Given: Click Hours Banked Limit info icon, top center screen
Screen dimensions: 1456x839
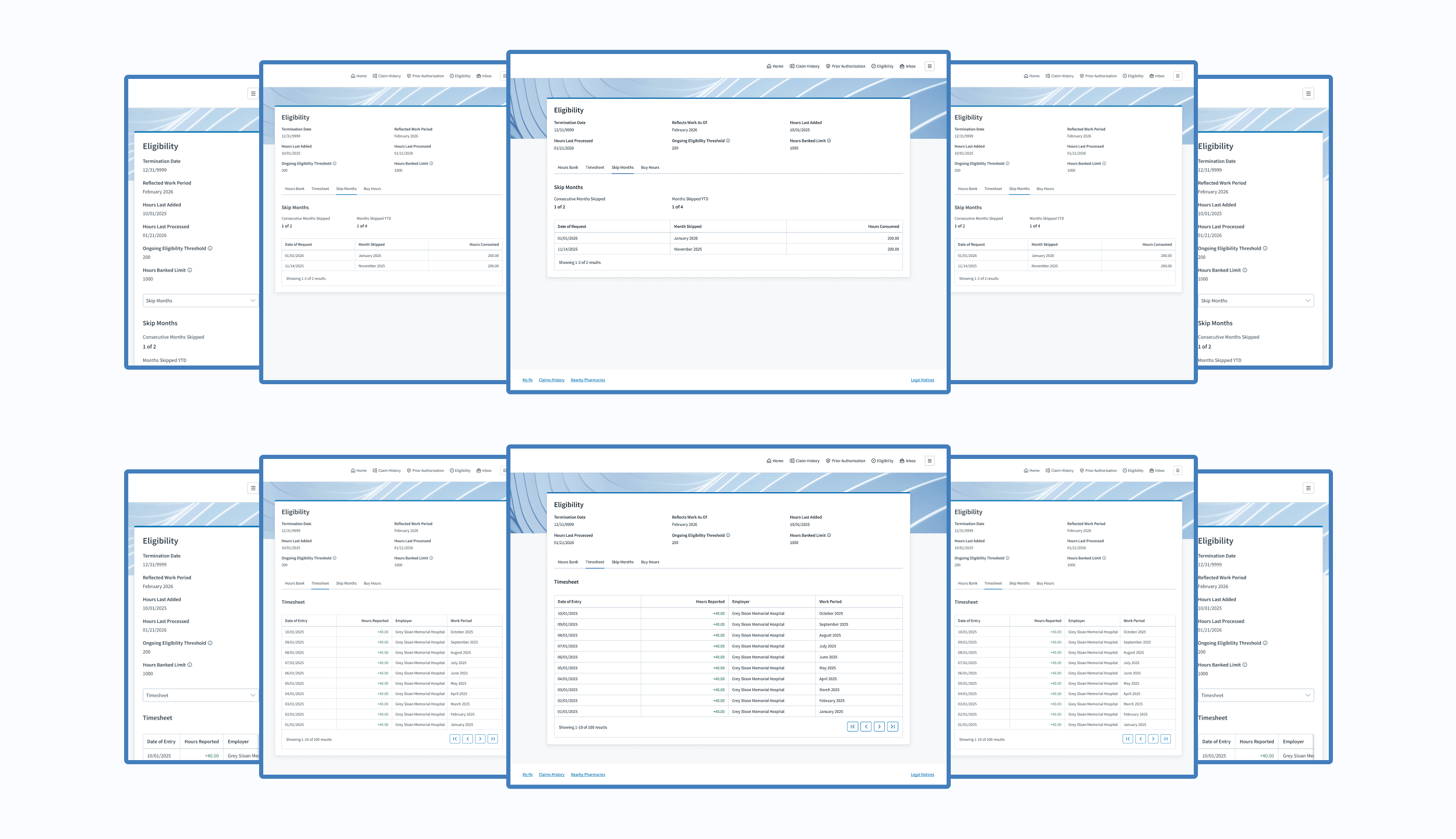Looking at the screenshot, I should [829, 141].
